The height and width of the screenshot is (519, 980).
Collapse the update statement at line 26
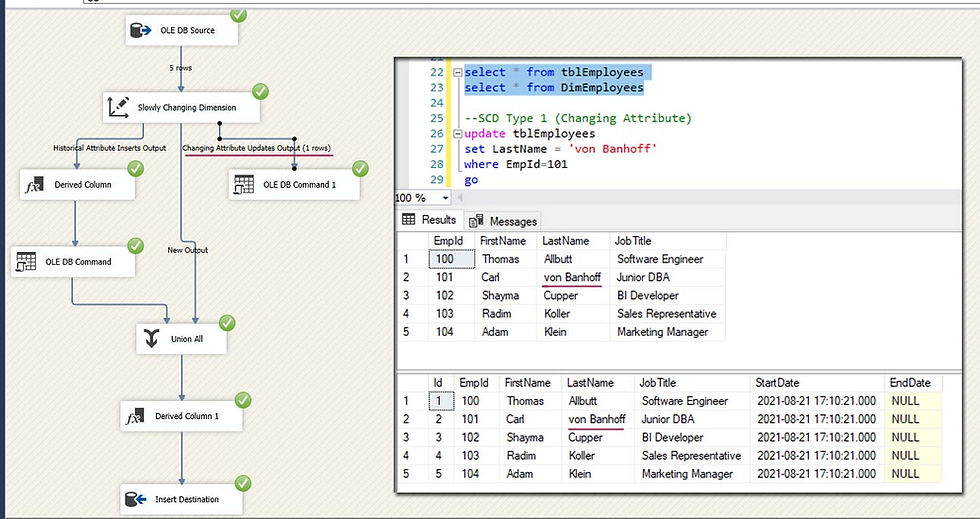[x=458, y=134]
